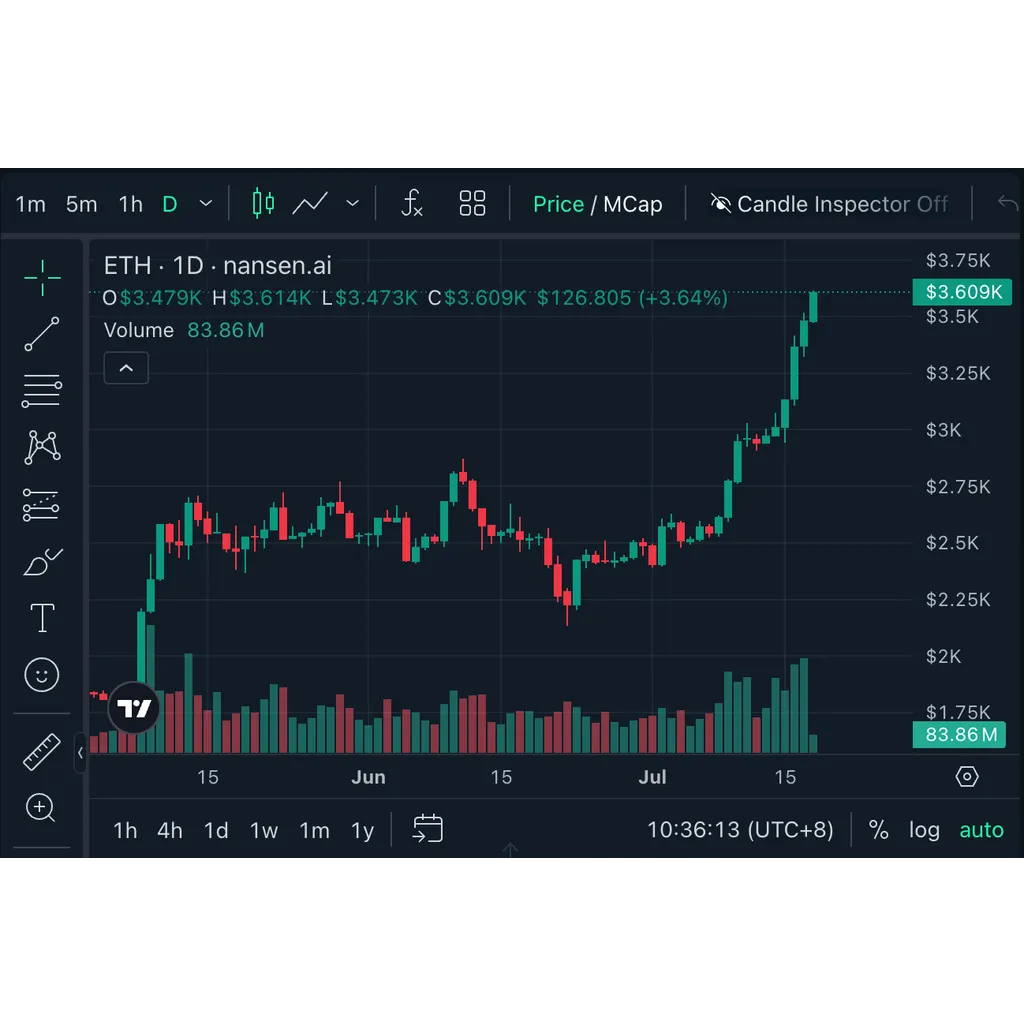Set date range to 1d
1024x1024 pixels.
216,831
